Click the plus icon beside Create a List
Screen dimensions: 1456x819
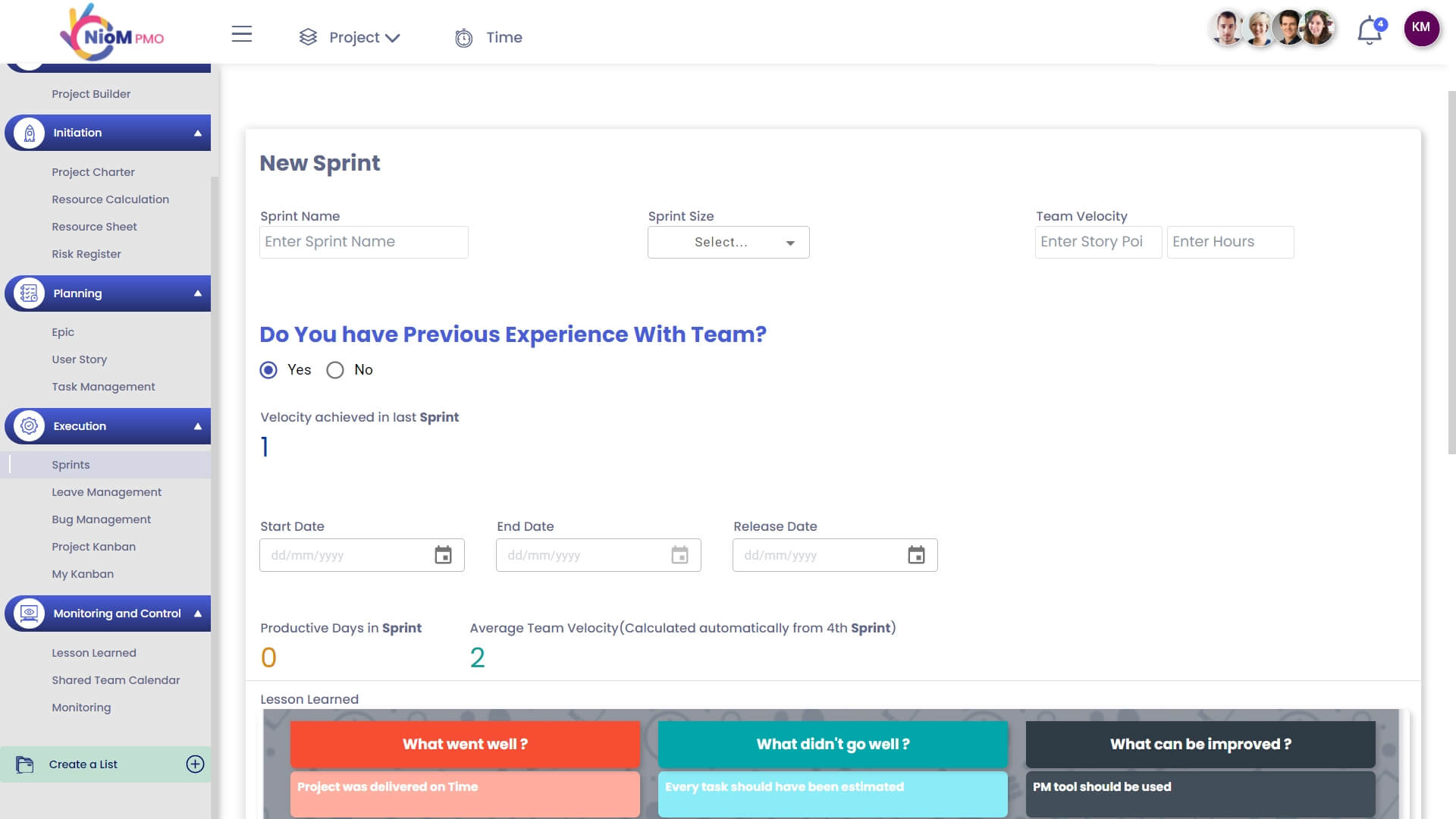pyautogui.click(x=195, y=764)
